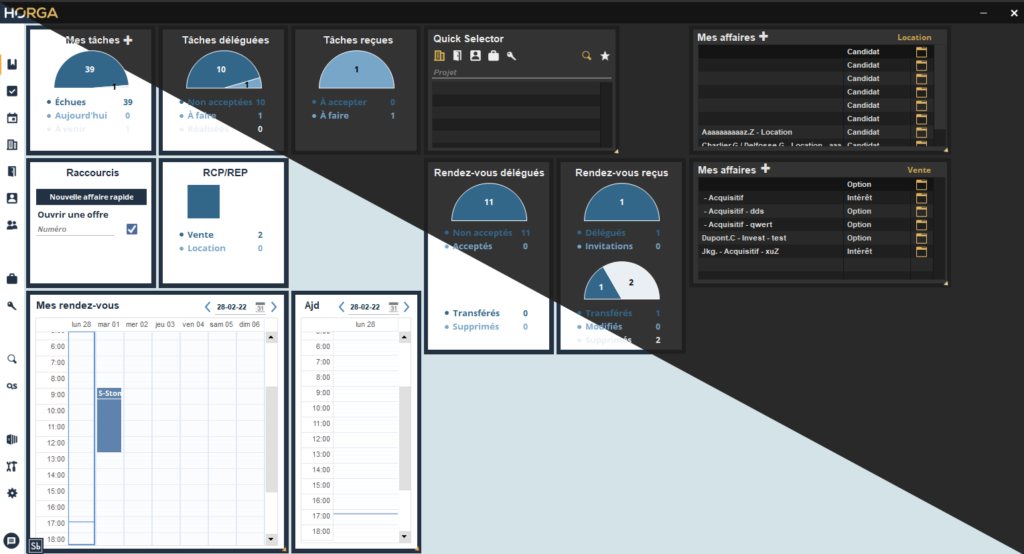The height and width of the screenshot is (554, 1024).
Task: Open the calendar icon in left sidebar
Action: 12,118
